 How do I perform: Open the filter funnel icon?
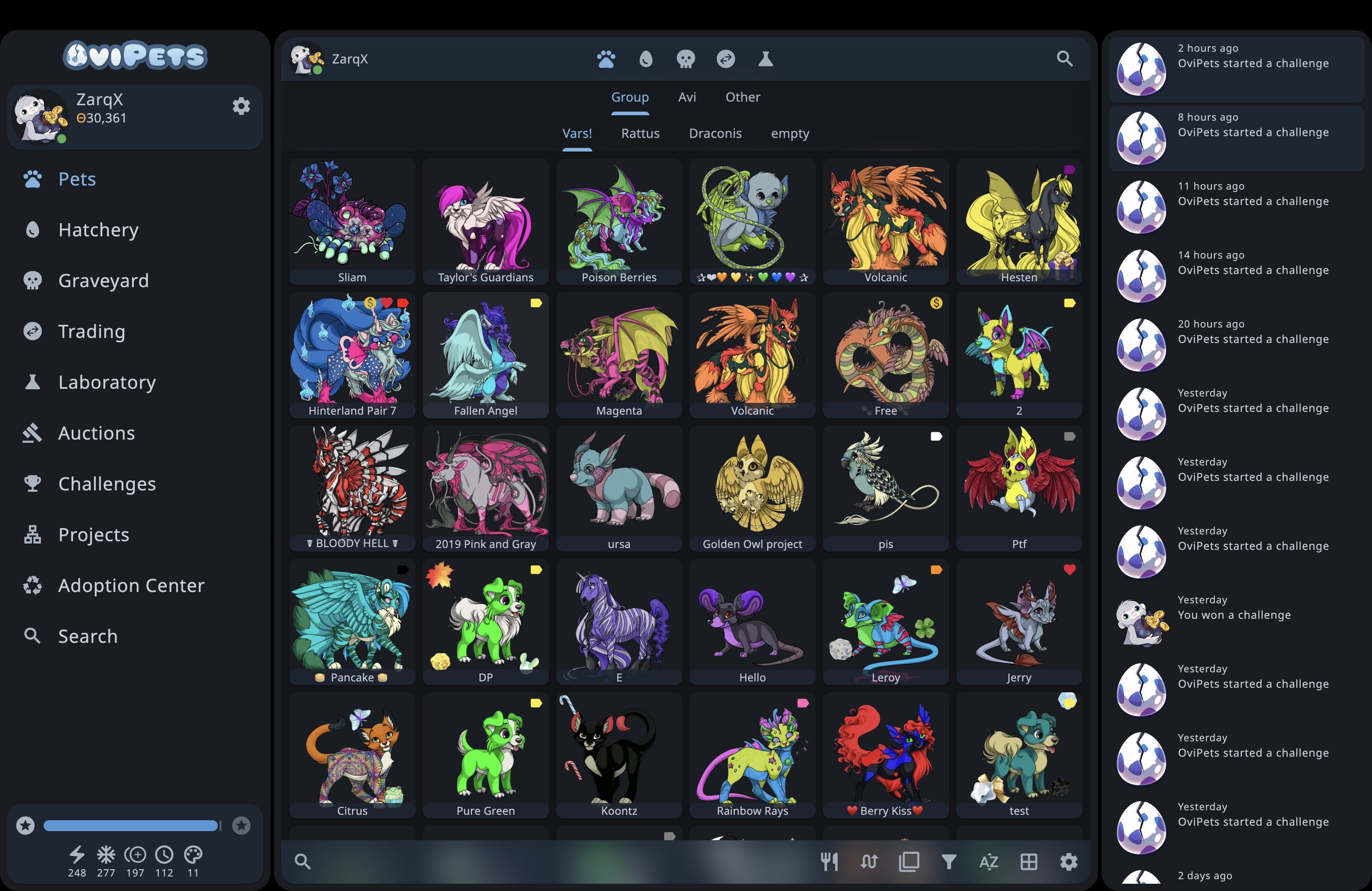tap(949, 862)
